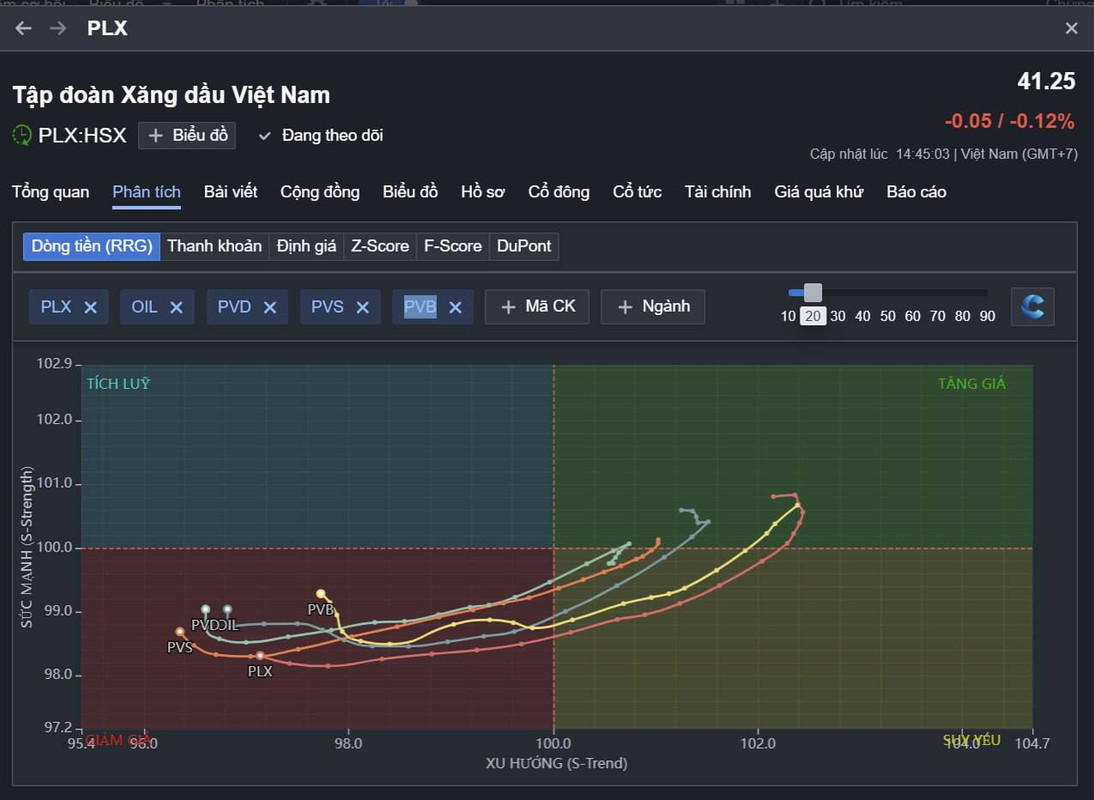Image resolution: width=1094 pixels, height=800 pixels.
Task: View the Giá quá khứ tab
Action: pyautogui.click(x=818, y=192)
